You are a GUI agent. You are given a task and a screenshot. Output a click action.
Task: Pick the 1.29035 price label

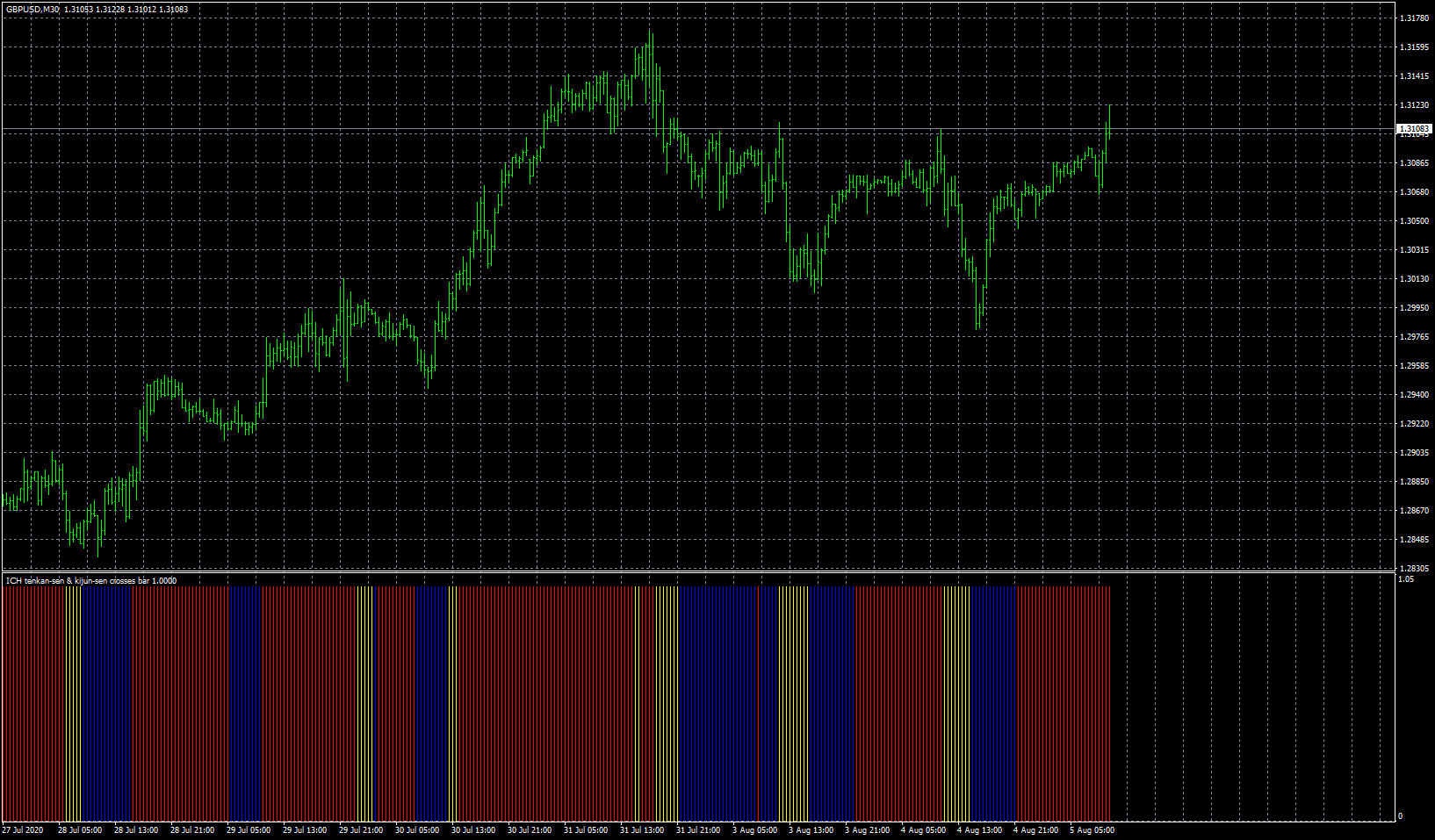tap(1412, 453)
